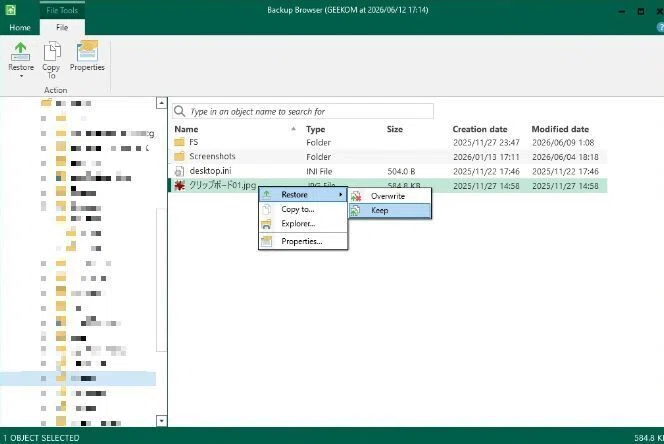Click the application icon in title bar
664x444 pixels.
point(10,9)
